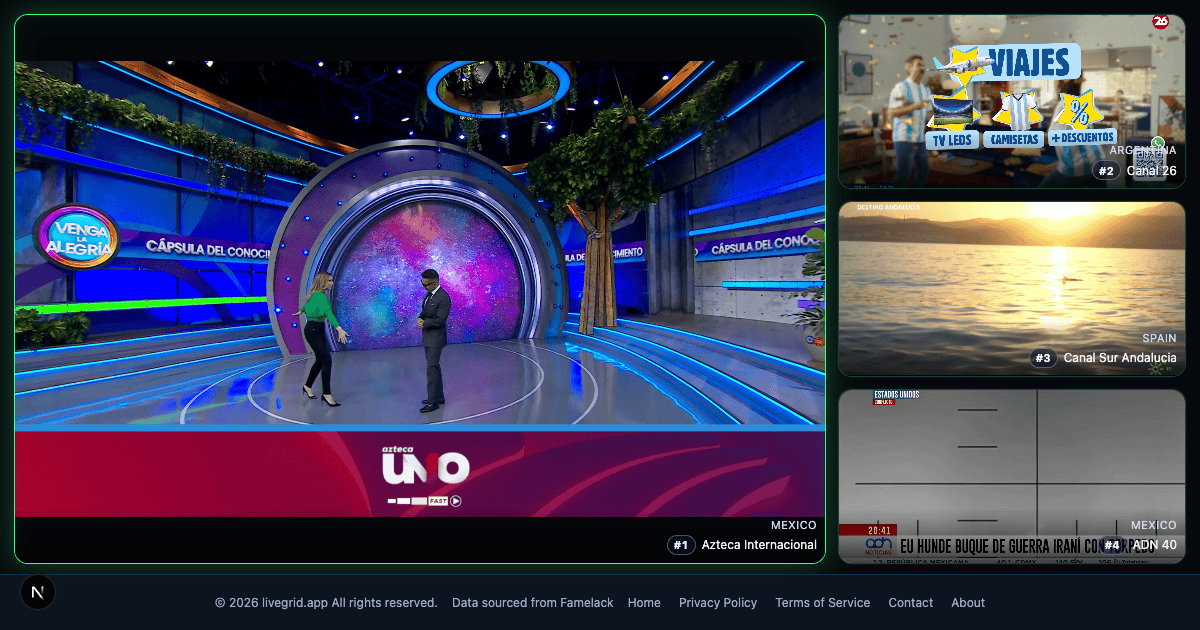This screenshot has height=630, width=1200.
Task: Navigate to the Contact page
Action: (x=910, y=603)
